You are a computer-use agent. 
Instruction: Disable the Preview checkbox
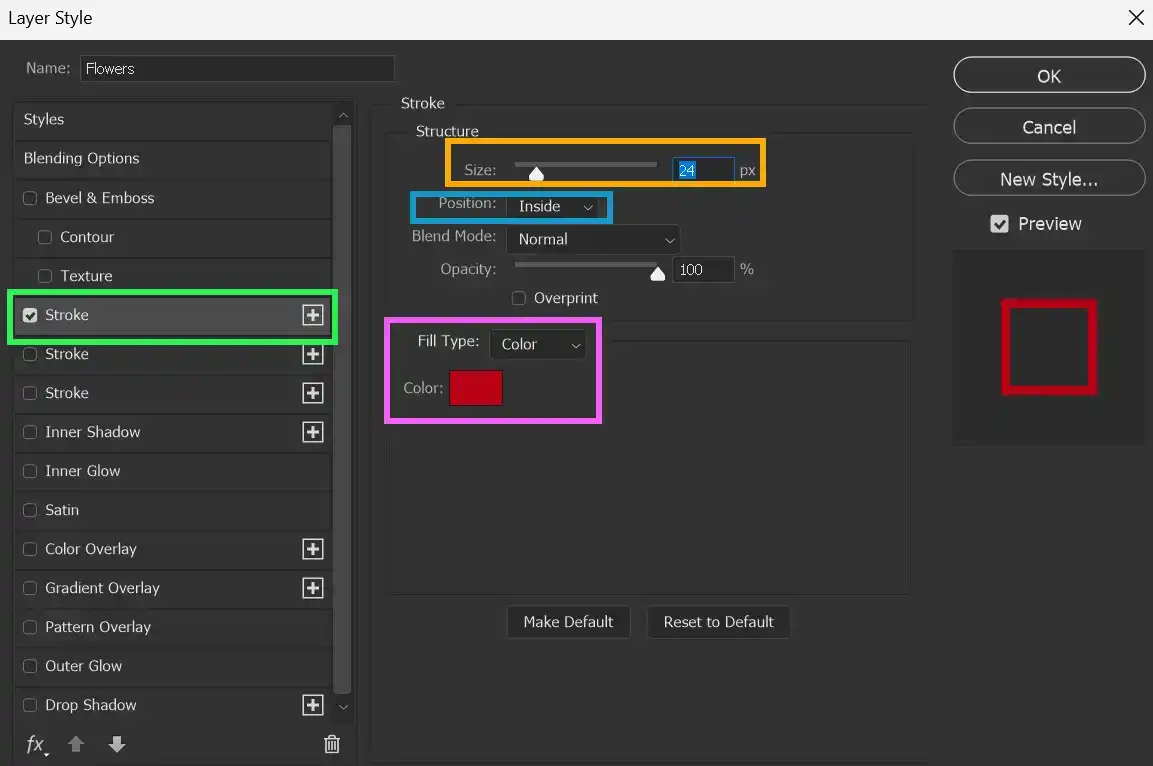coord(999,224)
